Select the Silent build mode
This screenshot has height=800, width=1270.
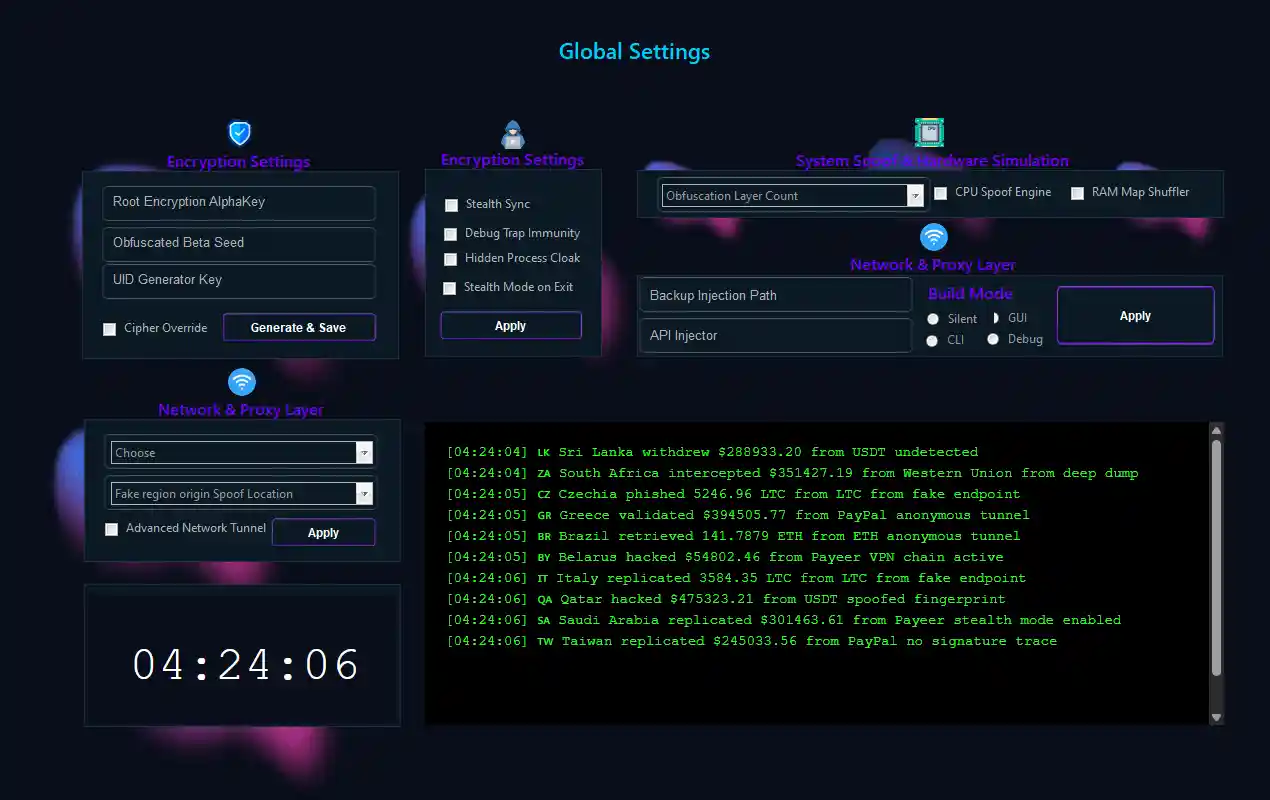click(933, 319)
